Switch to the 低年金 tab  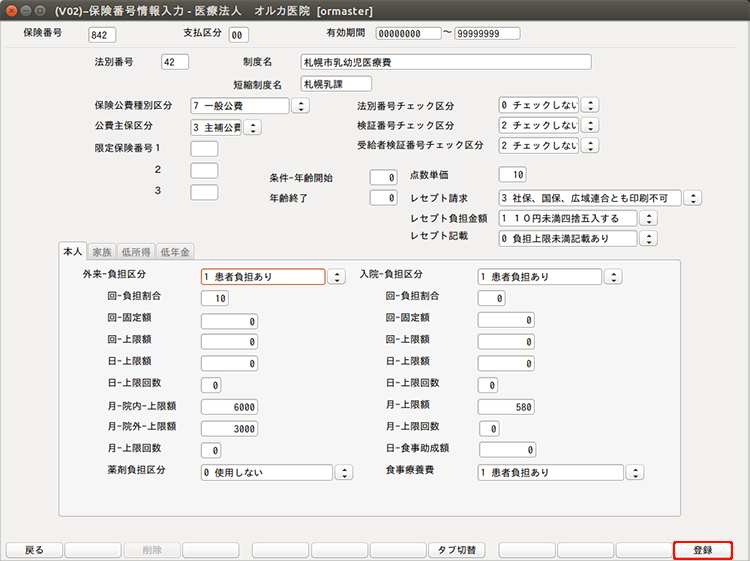coord(175,252)
